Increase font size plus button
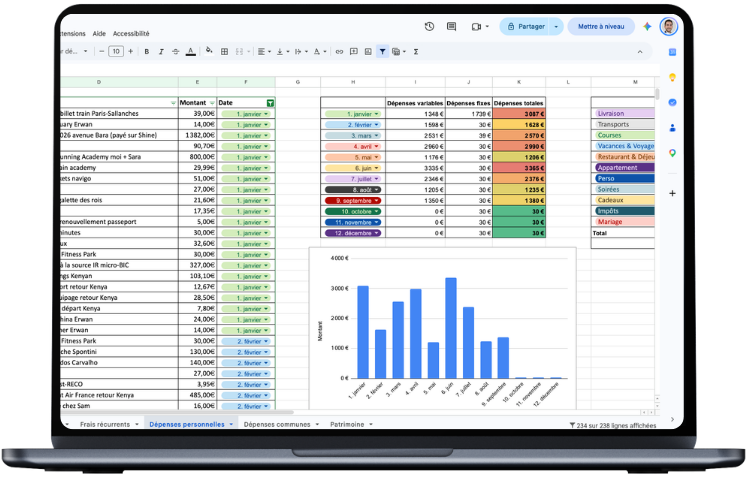 (131, 51)
